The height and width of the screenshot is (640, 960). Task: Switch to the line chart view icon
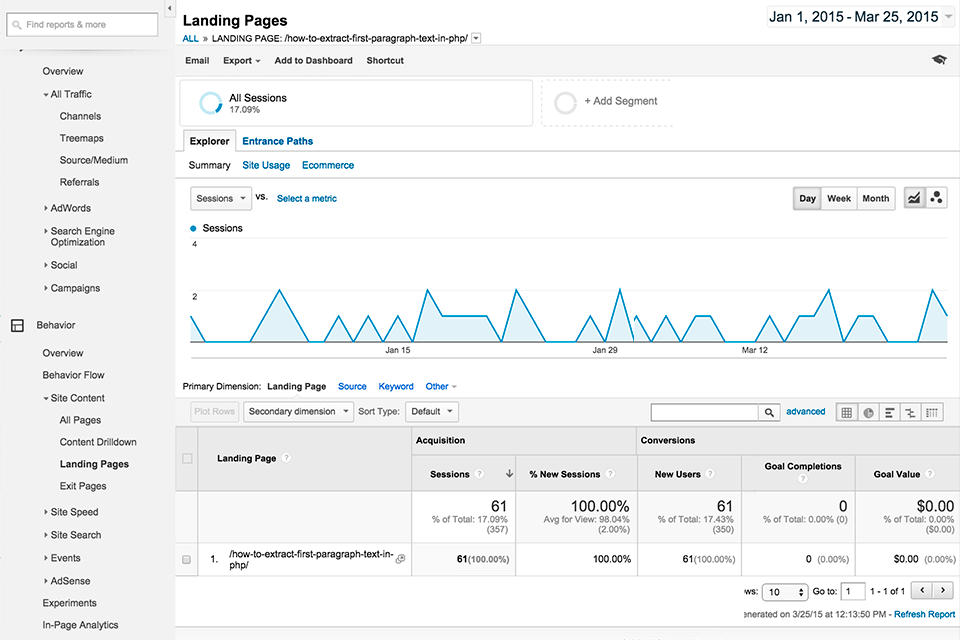(914, 198)
